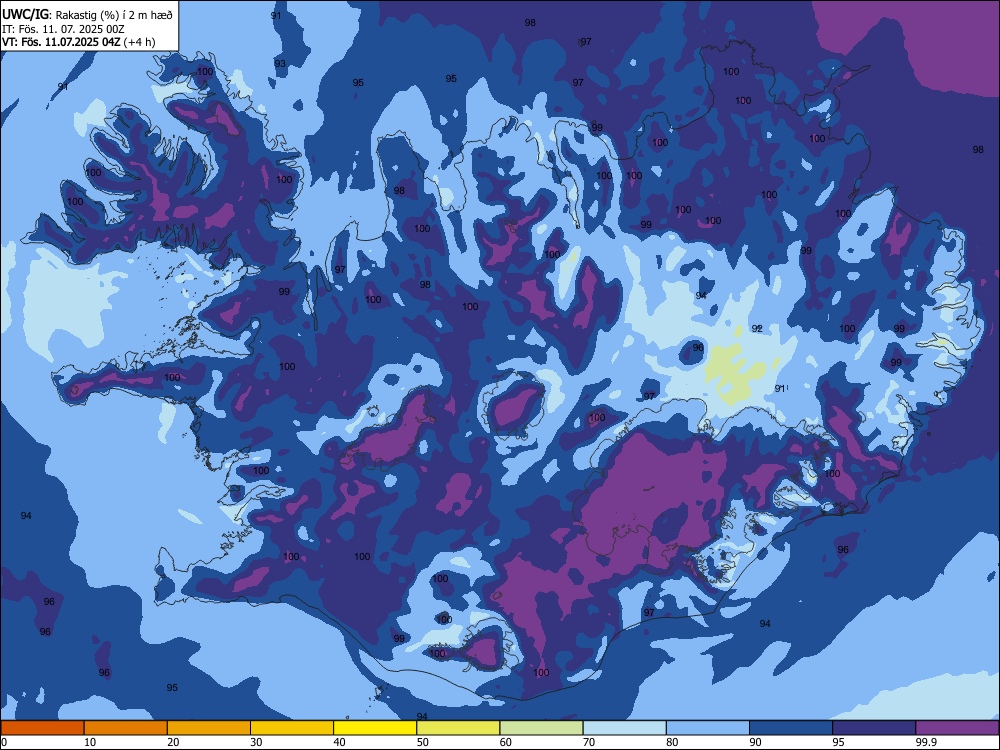Viewport: 1000px width, 750px height.
Task: Click the legend tick label '10'
Action: tap(90, 742)
